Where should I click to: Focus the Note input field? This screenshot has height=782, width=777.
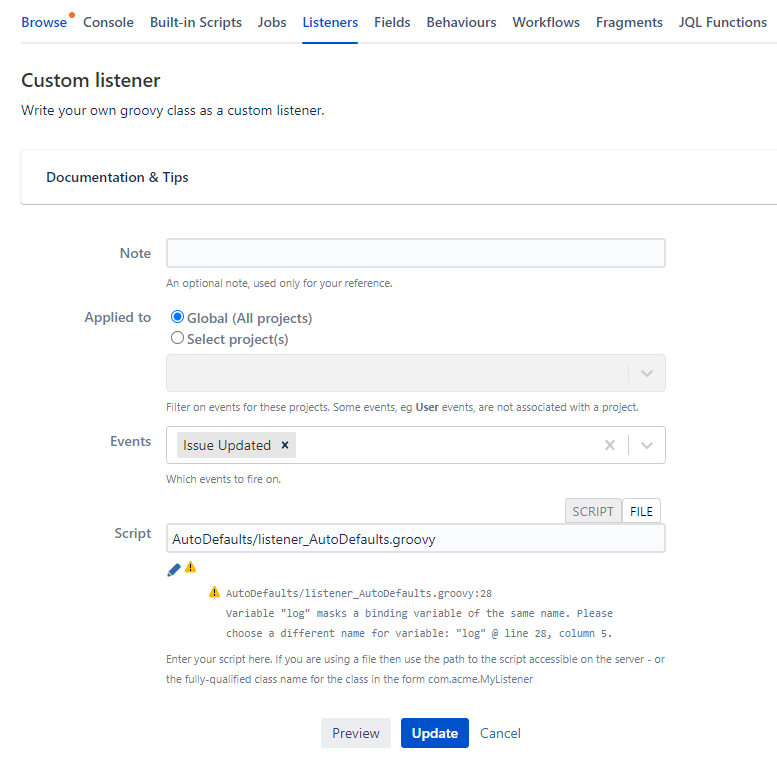416,253
